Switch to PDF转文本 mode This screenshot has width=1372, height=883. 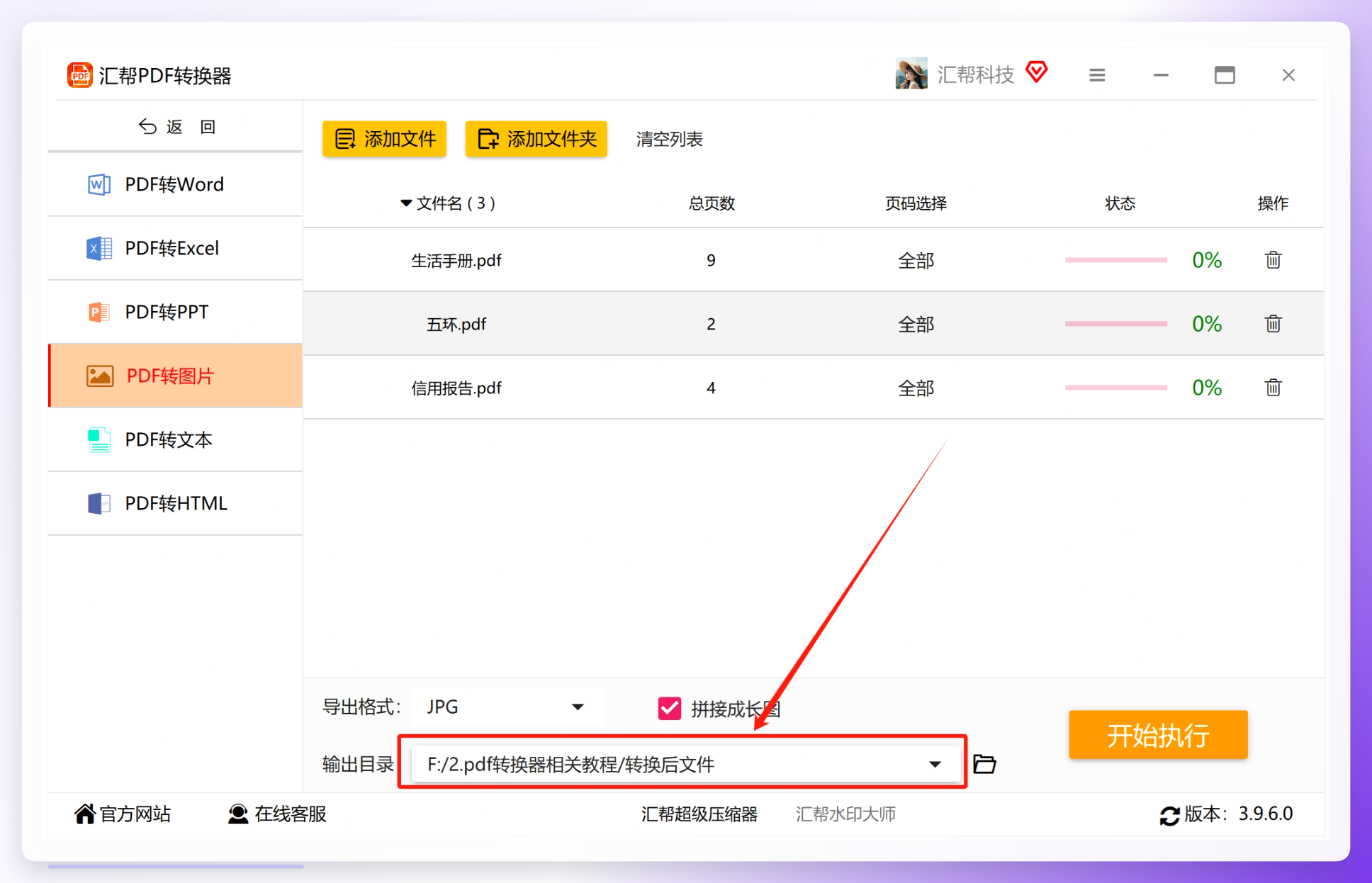pyautogui.click(x=175, y=439)
